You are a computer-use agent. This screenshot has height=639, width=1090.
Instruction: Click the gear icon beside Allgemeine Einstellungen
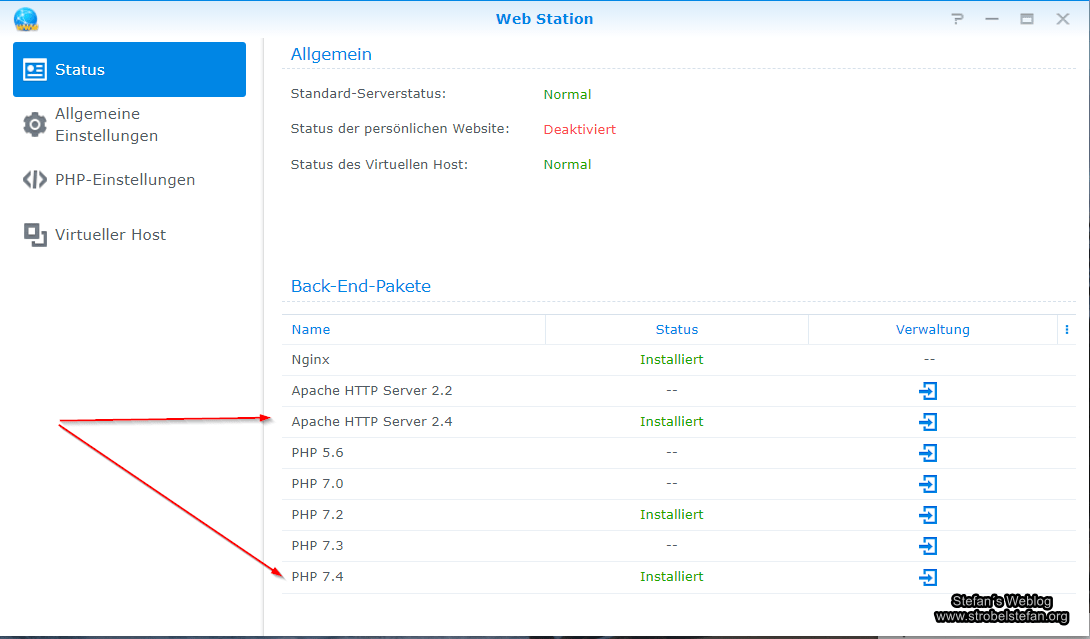tap(34, 124)
